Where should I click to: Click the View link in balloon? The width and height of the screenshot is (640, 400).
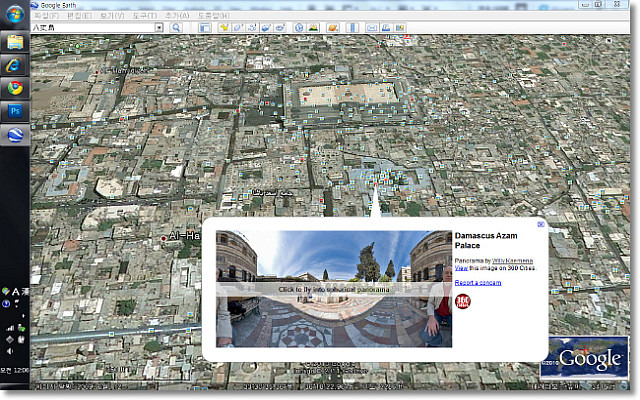coord(461,268)
